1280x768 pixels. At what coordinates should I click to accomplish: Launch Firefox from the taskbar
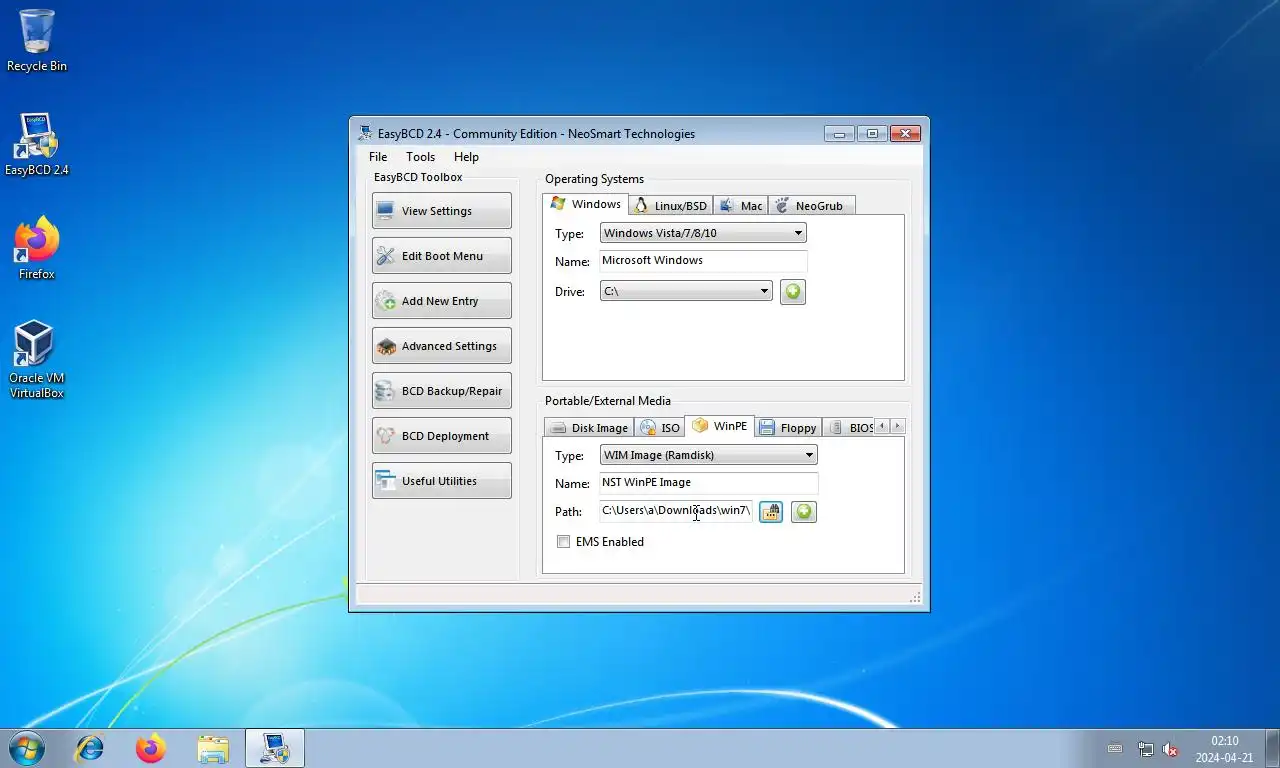(x=151, y=748)
